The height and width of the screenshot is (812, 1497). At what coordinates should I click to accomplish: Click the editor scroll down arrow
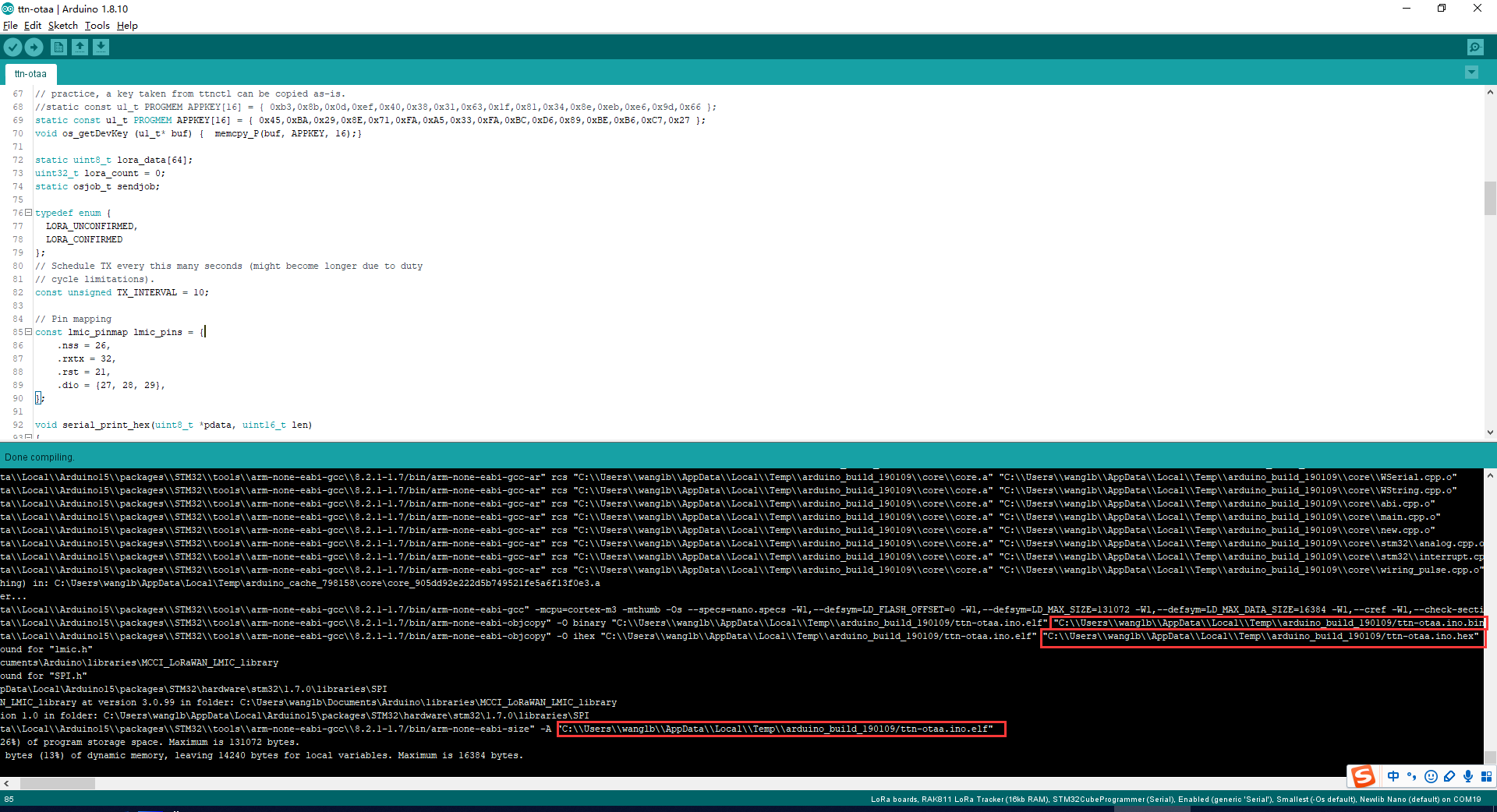(x=1490, y=432)
